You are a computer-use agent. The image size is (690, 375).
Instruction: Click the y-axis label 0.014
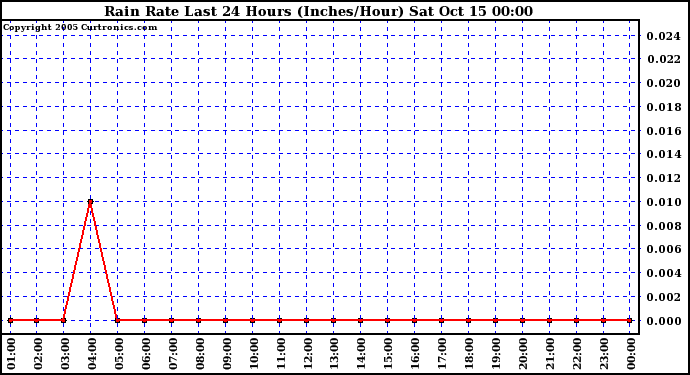(x=663, y=154)
